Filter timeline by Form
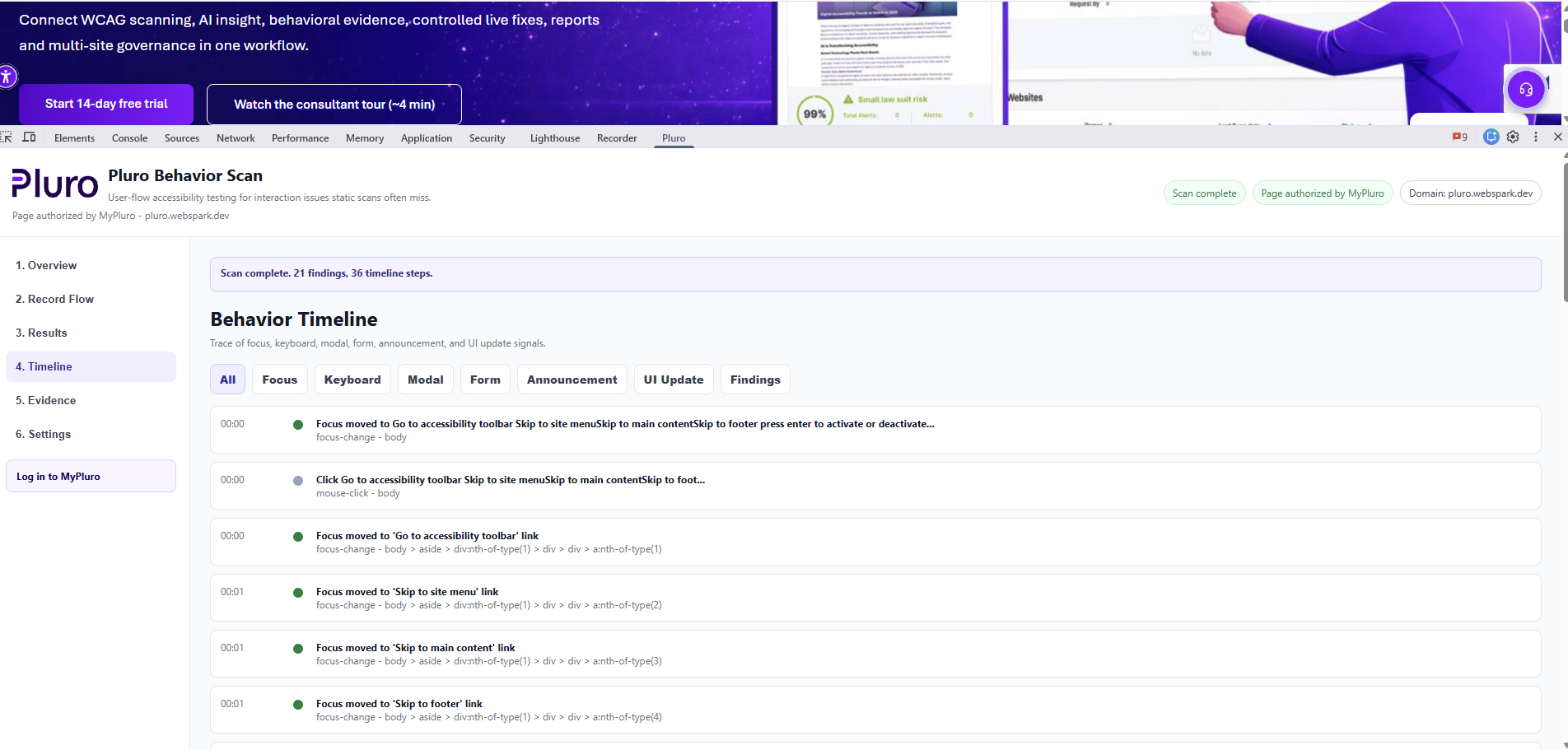 (485, 380)
